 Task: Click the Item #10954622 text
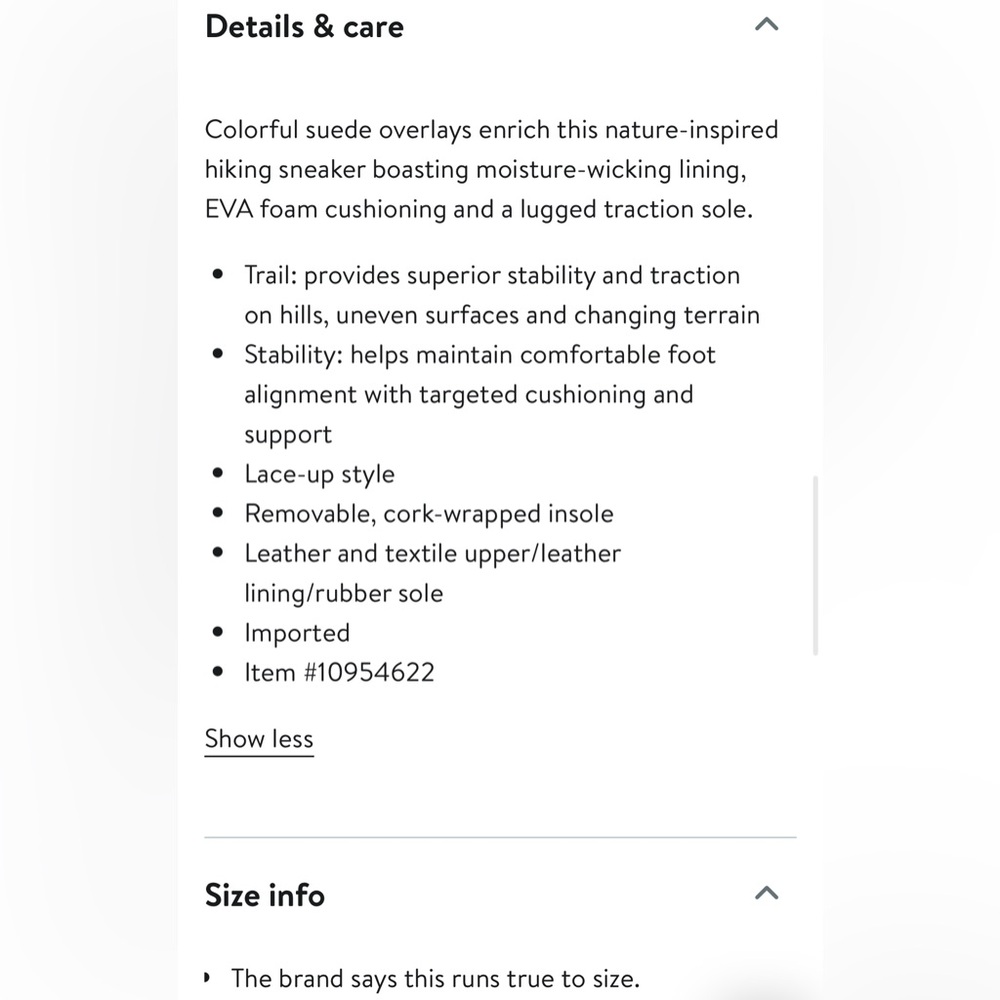coord(340,672)
